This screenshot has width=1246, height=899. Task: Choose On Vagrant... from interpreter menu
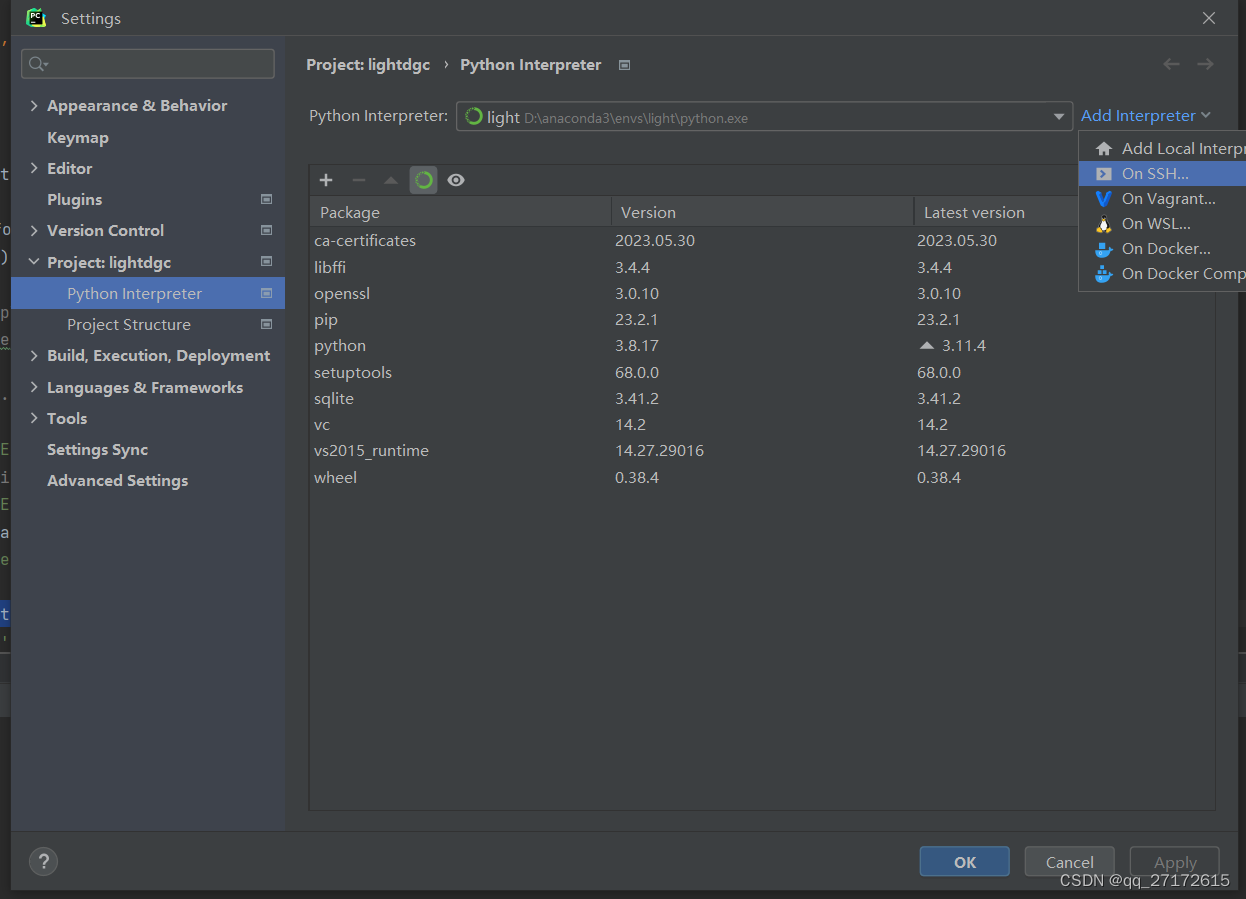1163,198
